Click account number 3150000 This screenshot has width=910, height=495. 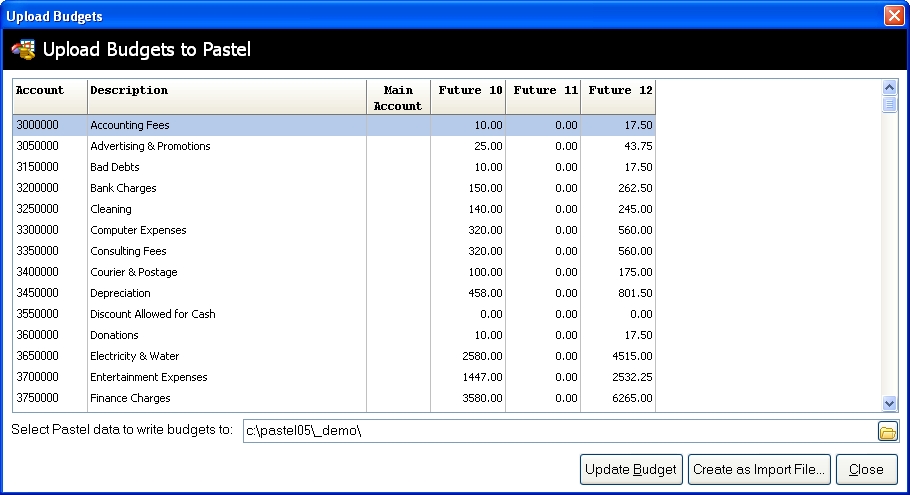tap(37, 167)
